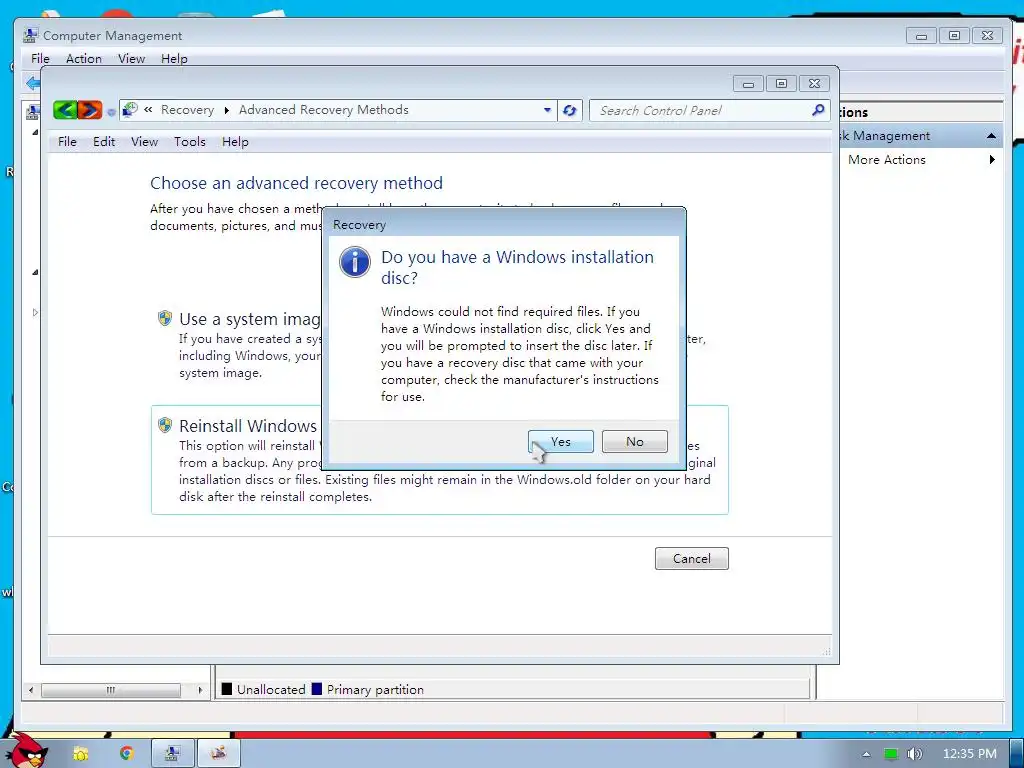Click the Unallocated black legend swatch
1024x768 pixels.
pyautogui.click(x=227, y=689)
